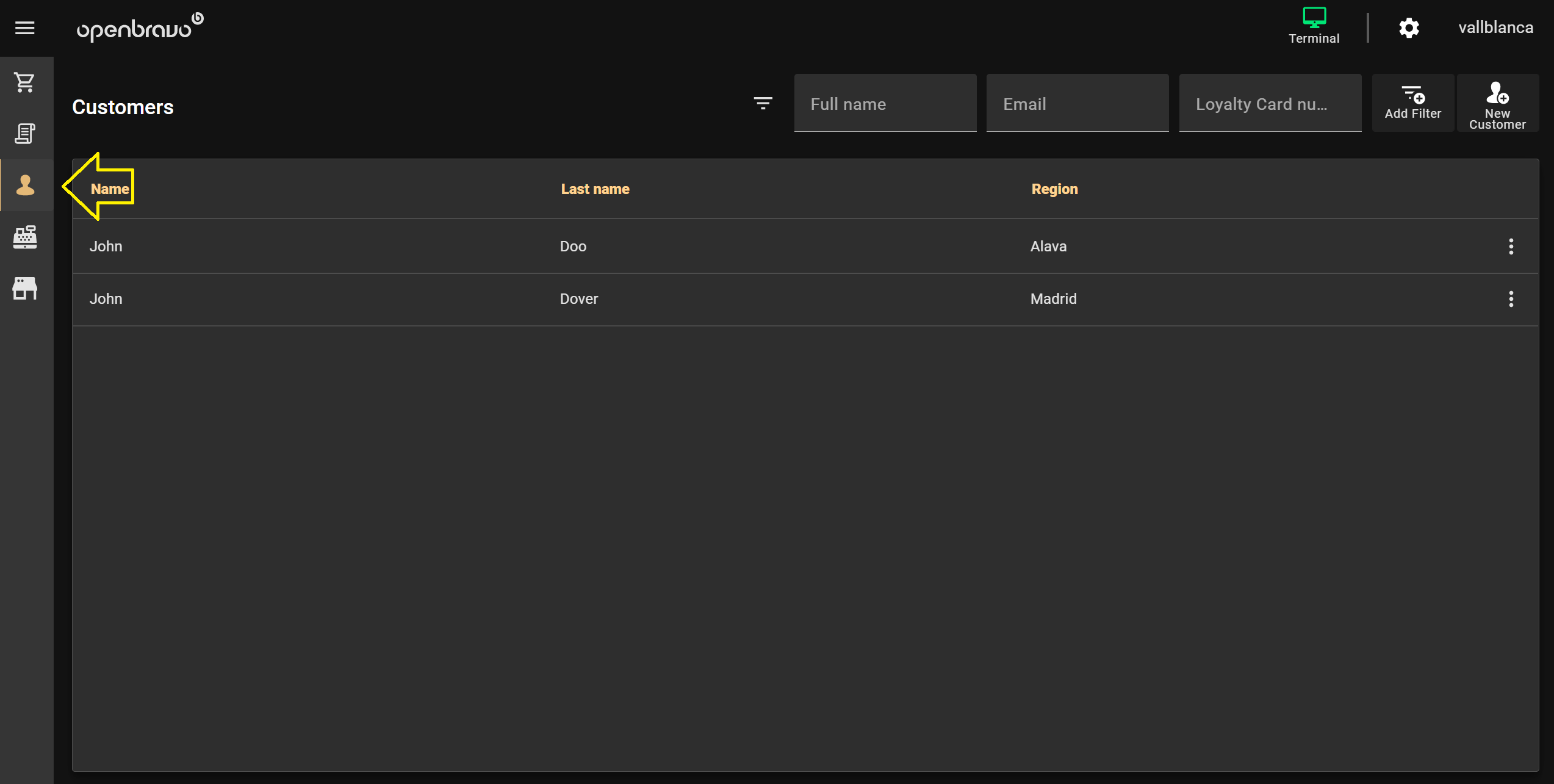Open the receipts orders sidebar icon
This screenshot has height=784, width=1554.
click(25, 134)
